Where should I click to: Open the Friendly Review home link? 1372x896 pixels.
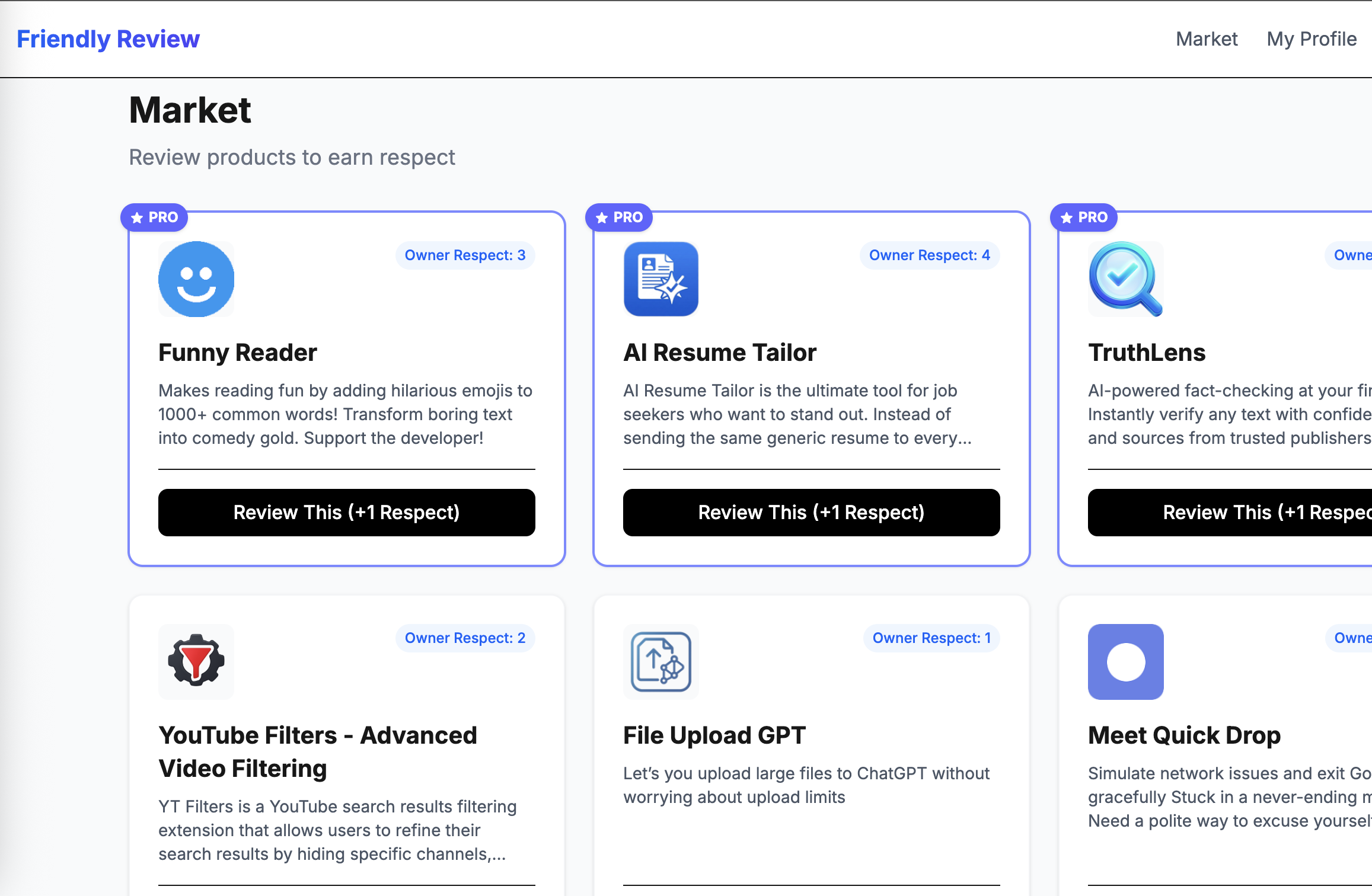tap(108, 39)
